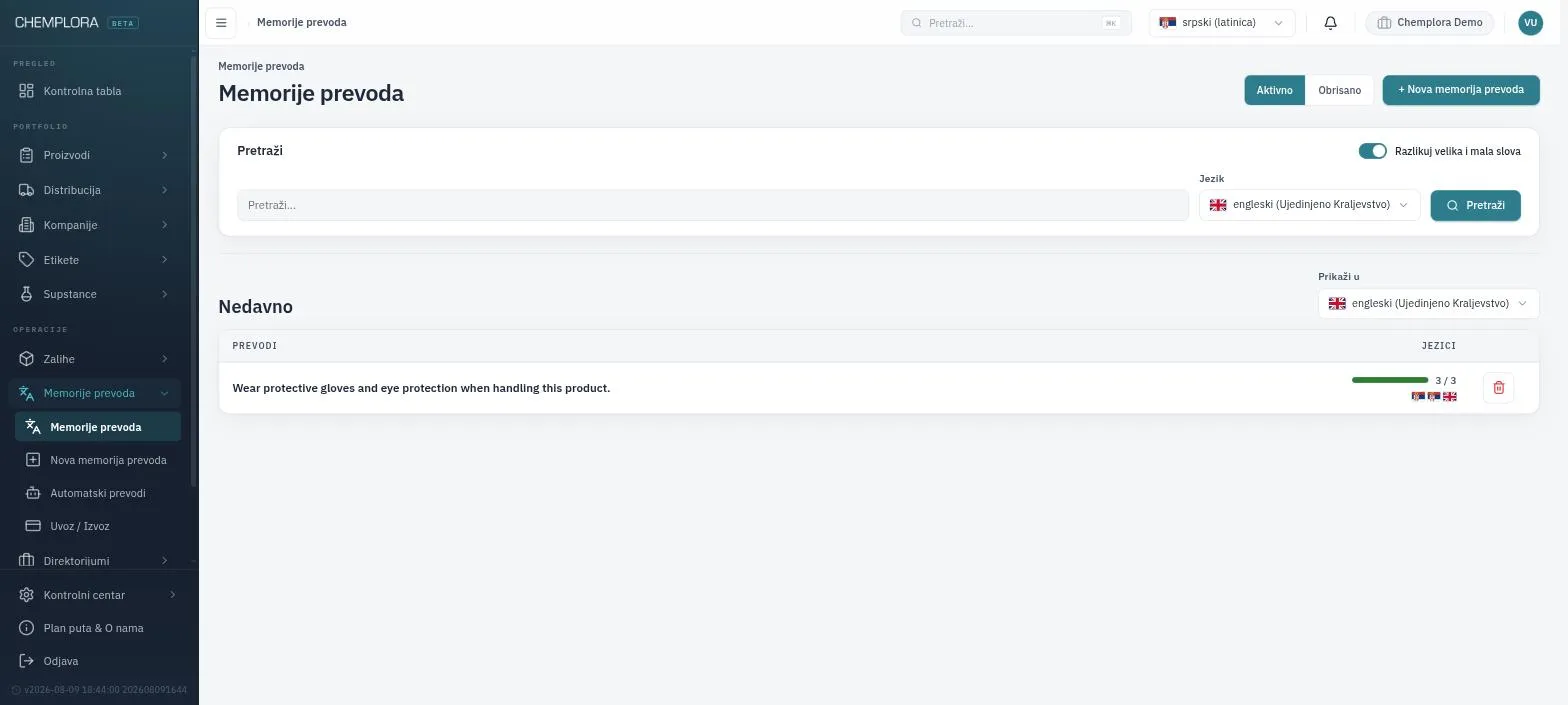Select Memorije prevoda submenu item
The image size is (1568, 705).
tap(98, 427)
